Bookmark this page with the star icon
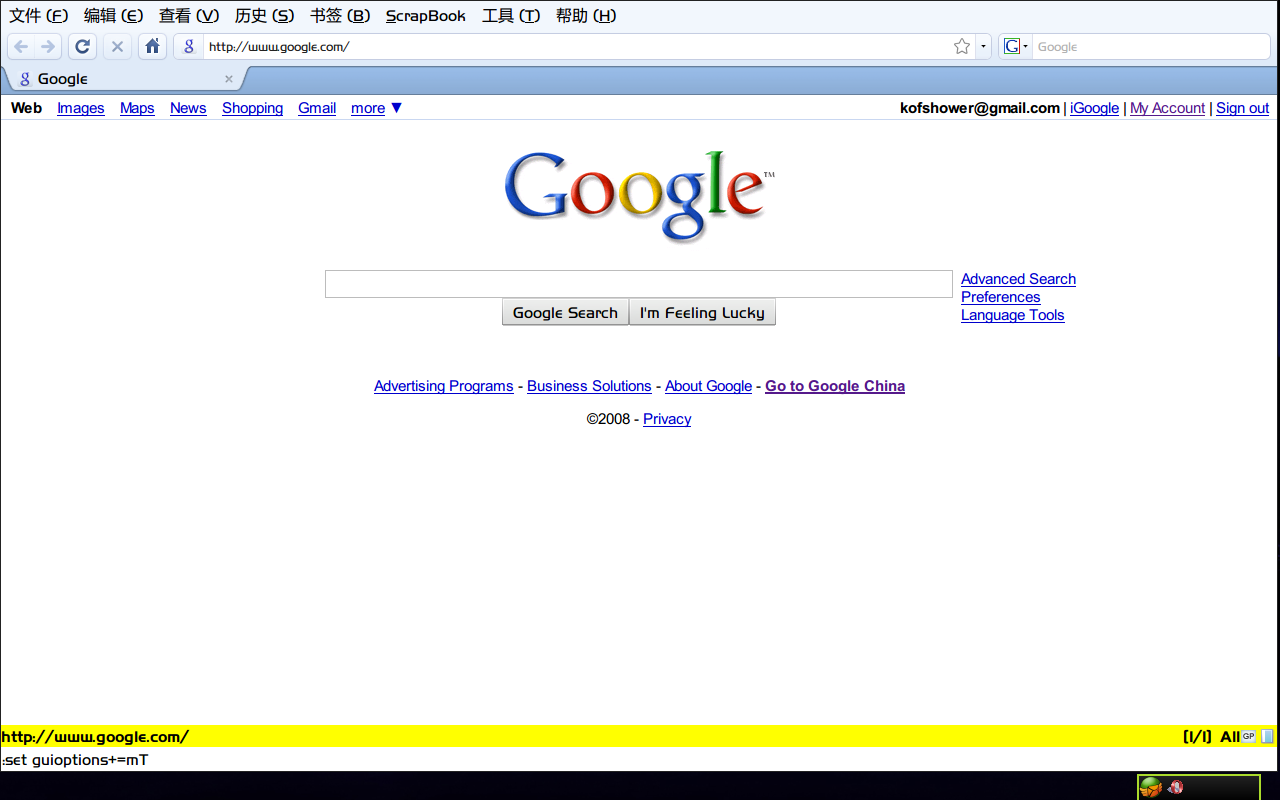Image resolution: width=1280 pixels, height=800 pixels. click(962, 47)
